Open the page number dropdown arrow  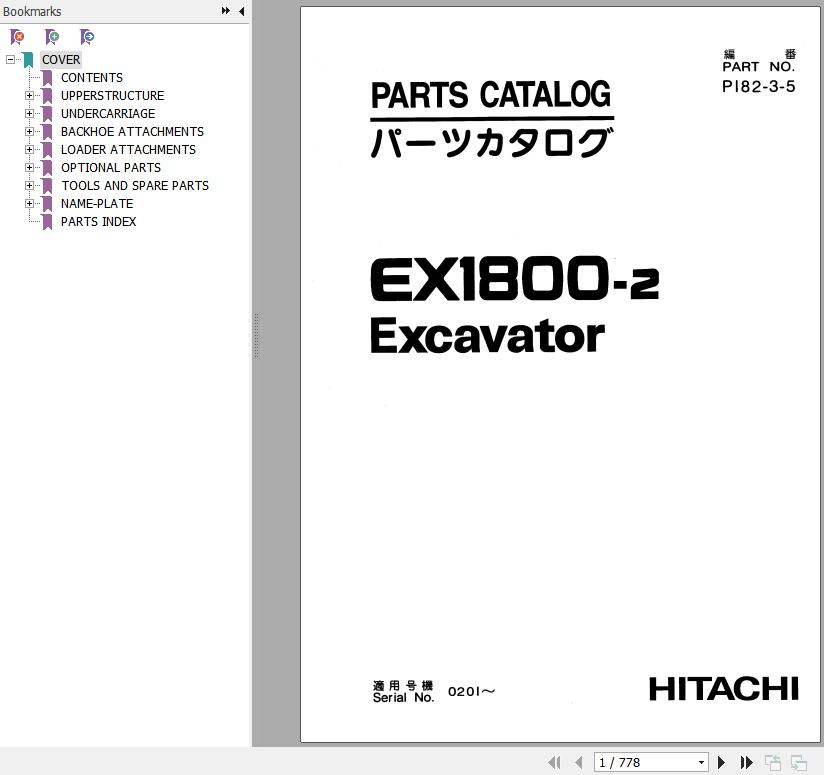point(701,762)
